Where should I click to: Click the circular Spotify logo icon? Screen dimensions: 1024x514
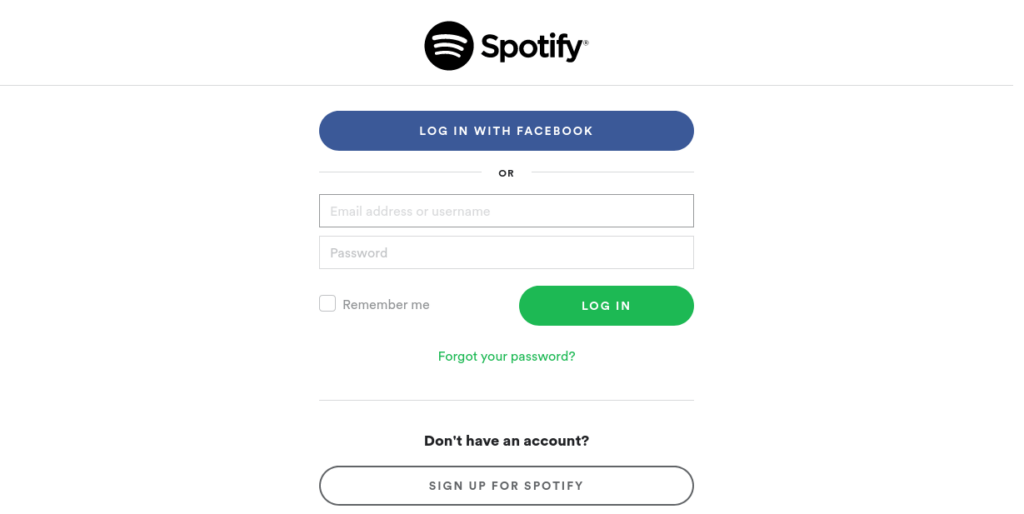click(449, 46)
